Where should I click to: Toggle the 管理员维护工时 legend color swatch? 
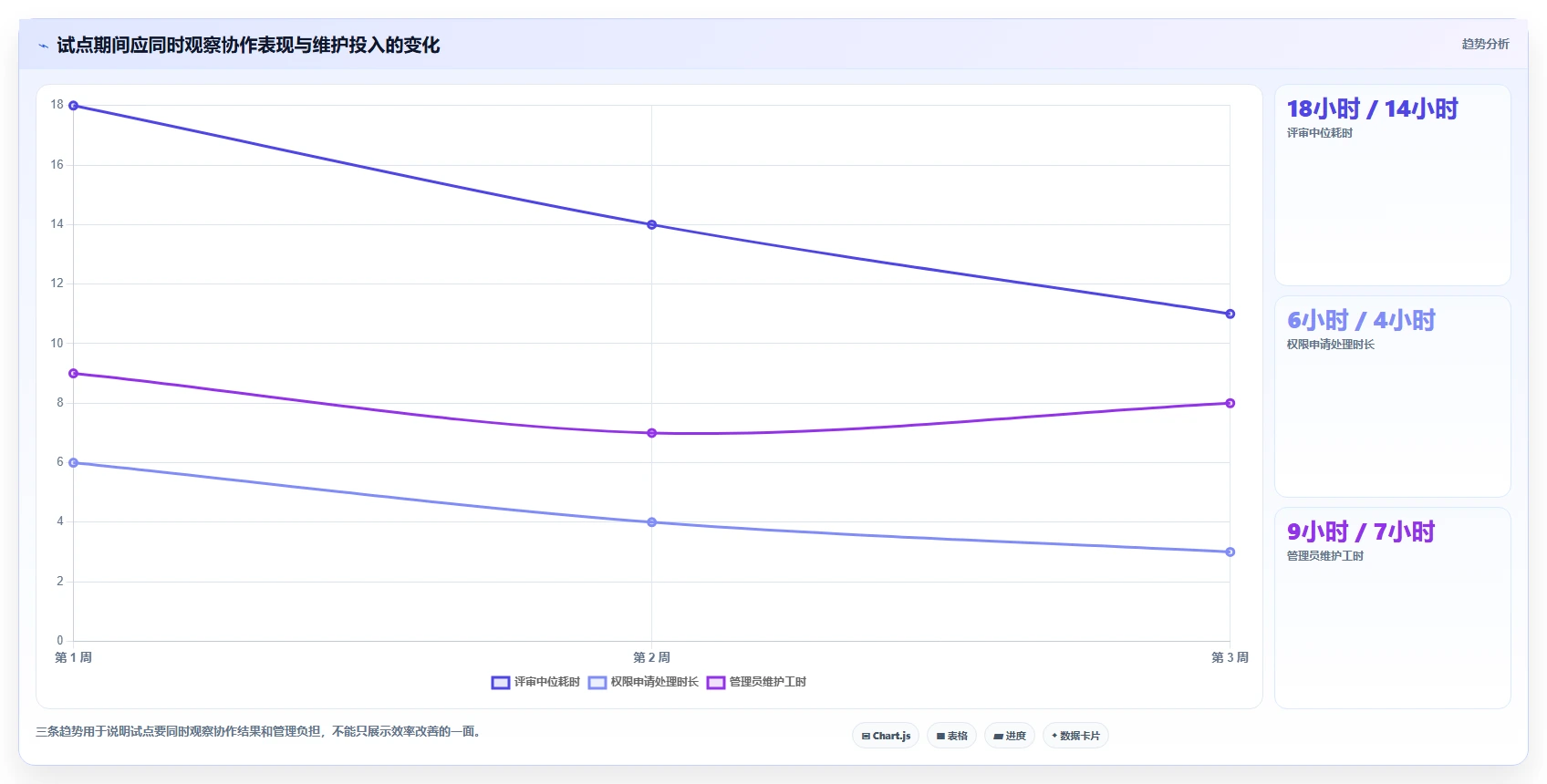point(716,682)
